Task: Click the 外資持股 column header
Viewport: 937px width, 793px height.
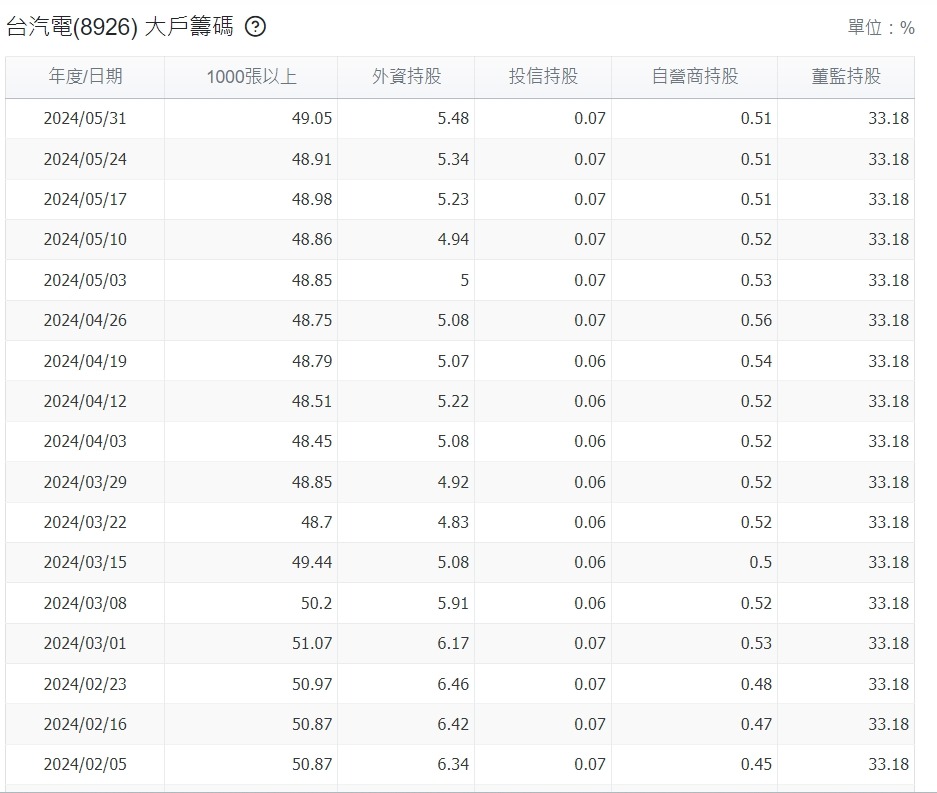Action: click(x=406, y=77)
